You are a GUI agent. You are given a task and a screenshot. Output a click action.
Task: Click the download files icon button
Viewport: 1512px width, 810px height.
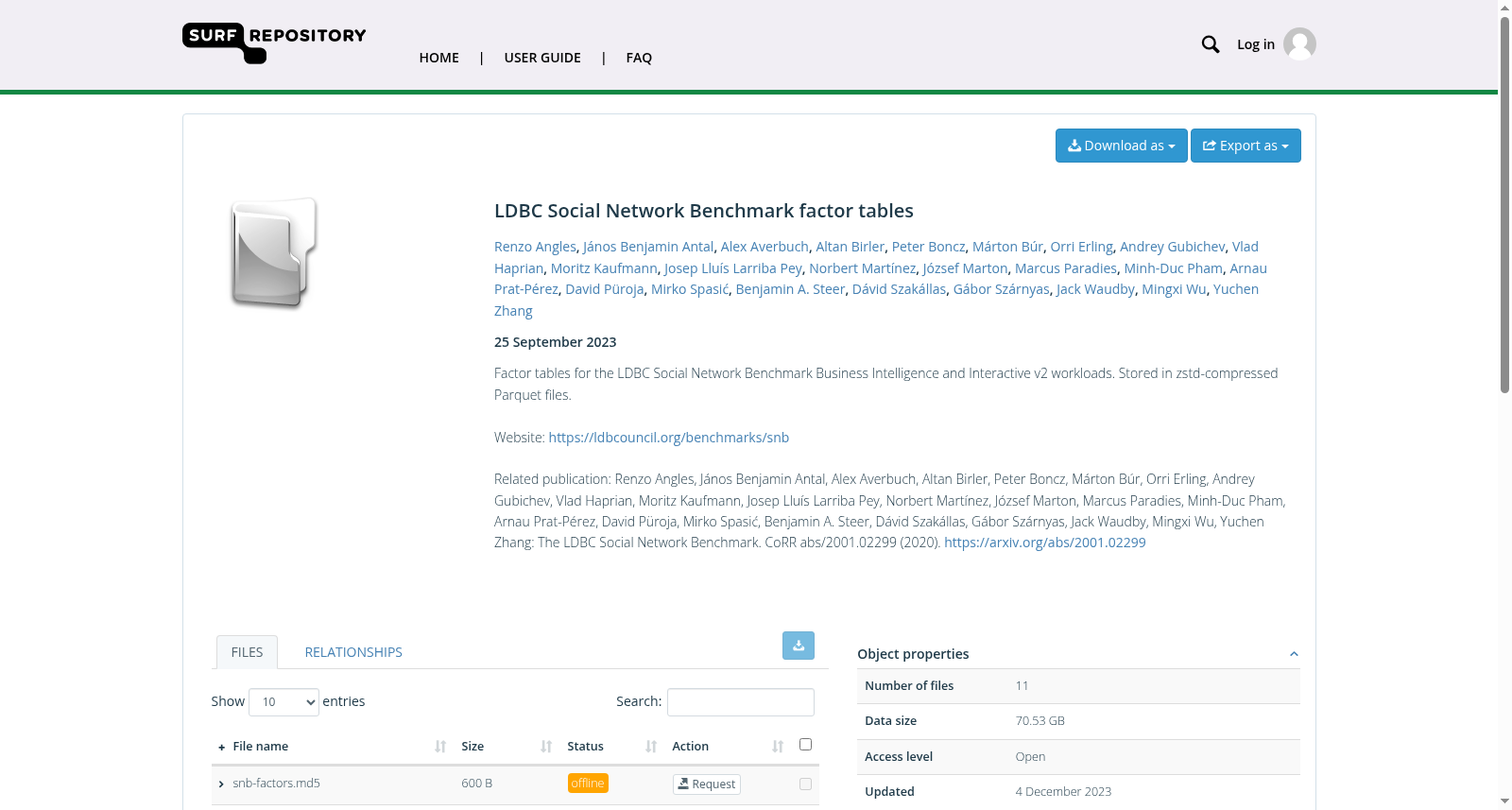pos(799,646)
